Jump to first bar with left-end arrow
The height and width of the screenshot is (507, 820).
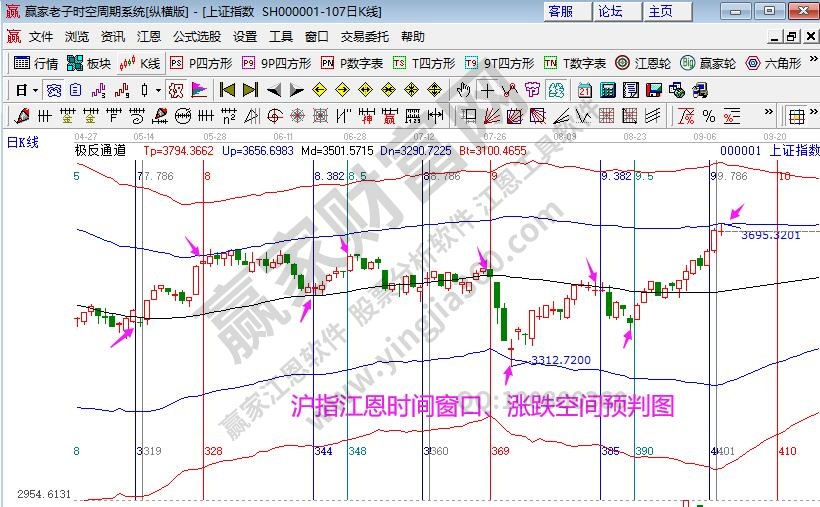[227, 89]
